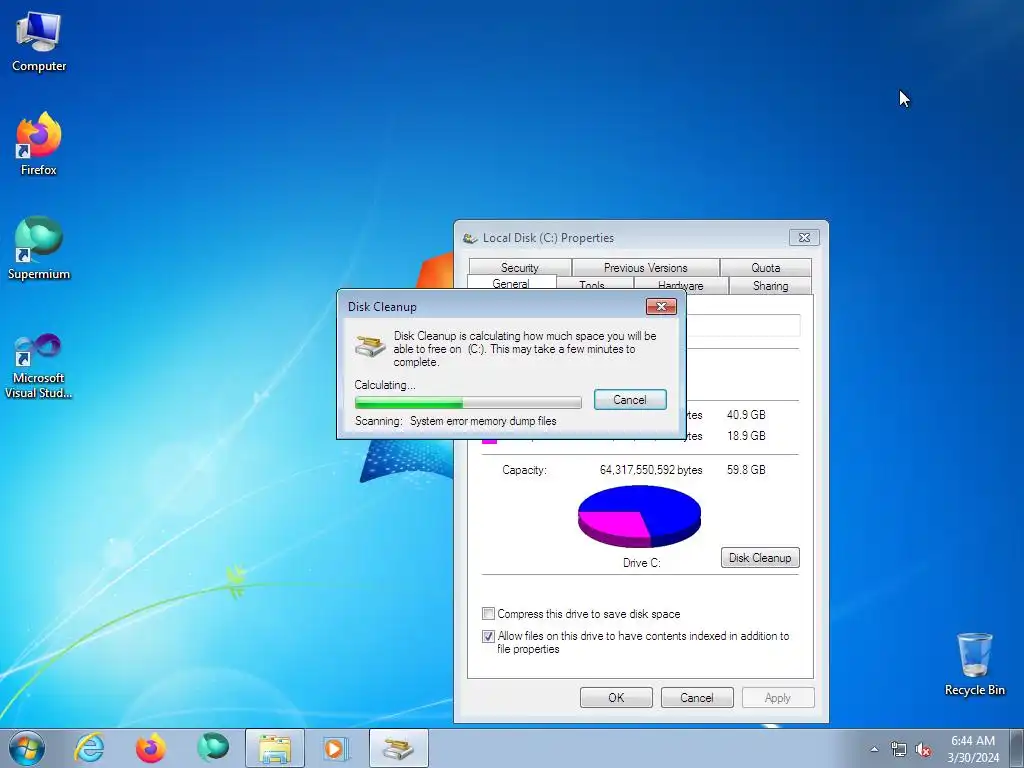
Task: Select the Firefox desktop shortcut
Action: click(39, 144)
